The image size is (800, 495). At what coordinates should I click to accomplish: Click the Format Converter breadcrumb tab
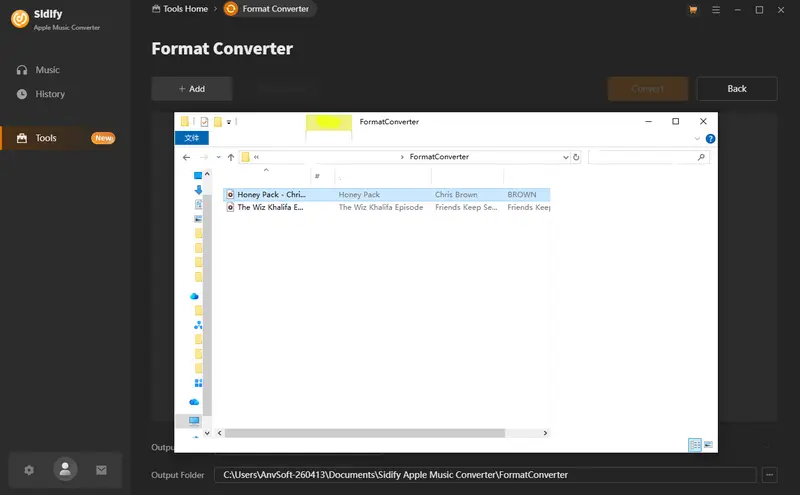[x=269, y=9]
